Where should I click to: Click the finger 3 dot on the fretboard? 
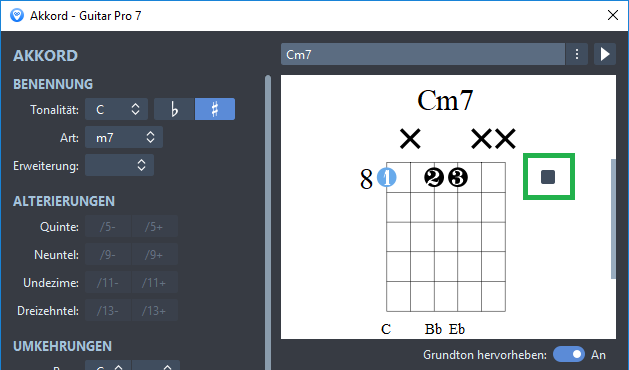(x=458, y=177)
